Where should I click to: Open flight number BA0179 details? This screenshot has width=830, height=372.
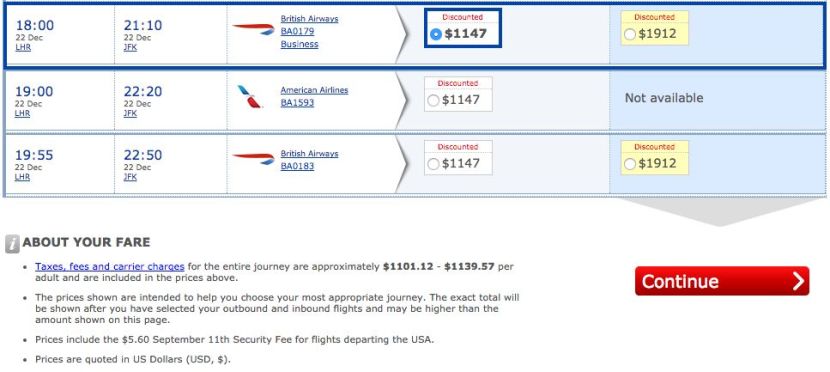tap(297, 31)
